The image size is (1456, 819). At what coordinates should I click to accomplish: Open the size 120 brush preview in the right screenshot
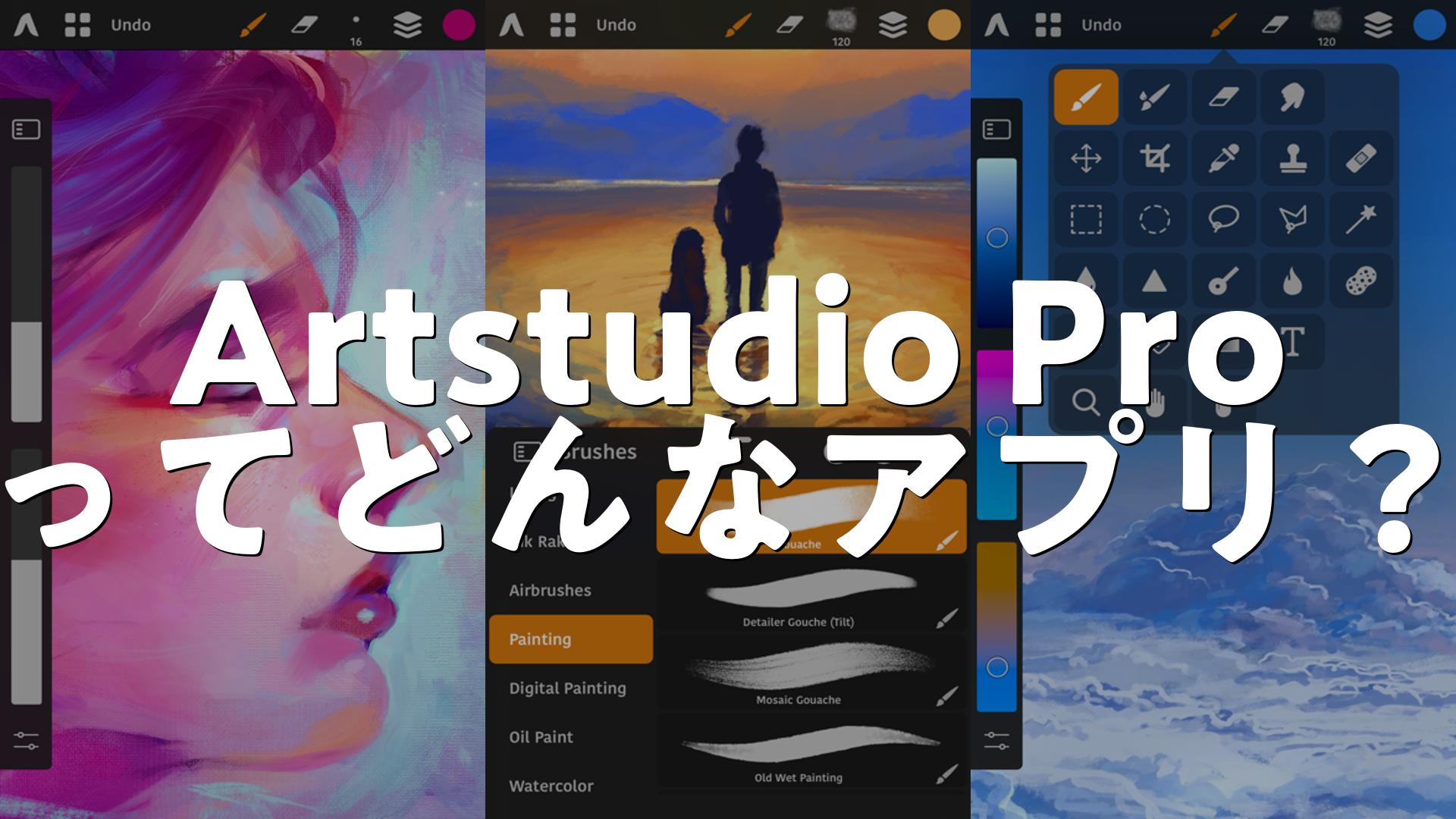click(x=1326, y=26)
